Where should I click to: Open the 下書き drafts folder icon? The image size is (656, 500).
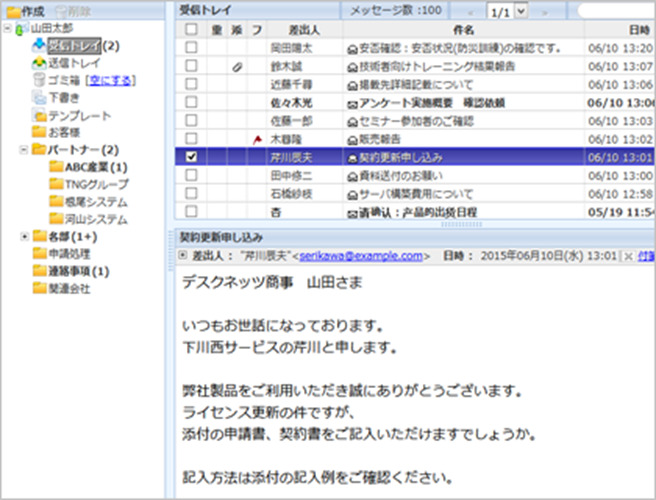click(37, 97)
